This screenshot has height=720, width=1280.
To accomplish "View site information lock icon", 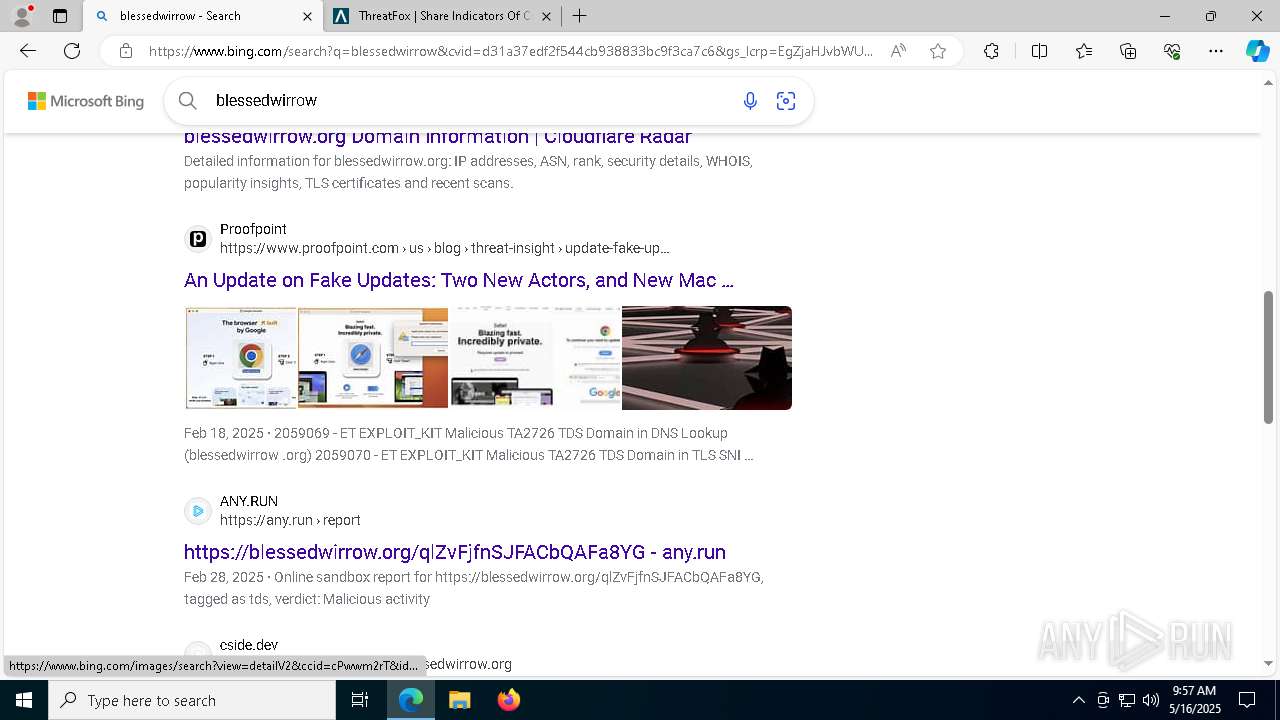I will coord(125,51).
